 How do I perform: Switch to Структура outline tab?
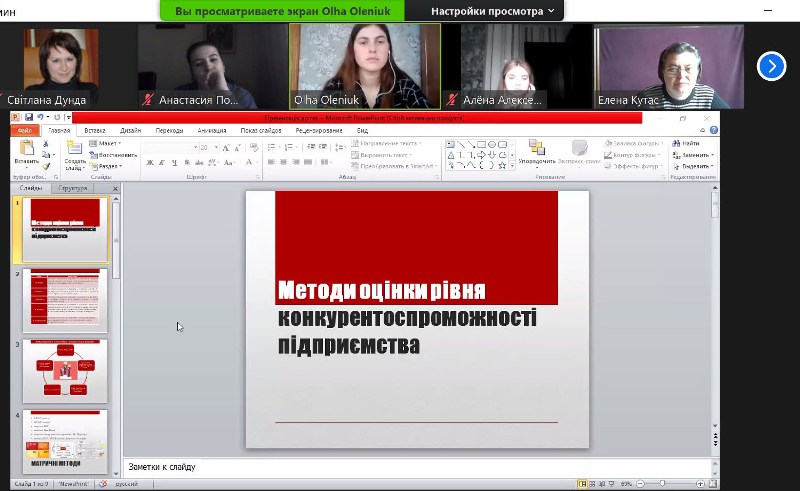tap(73, 188)
